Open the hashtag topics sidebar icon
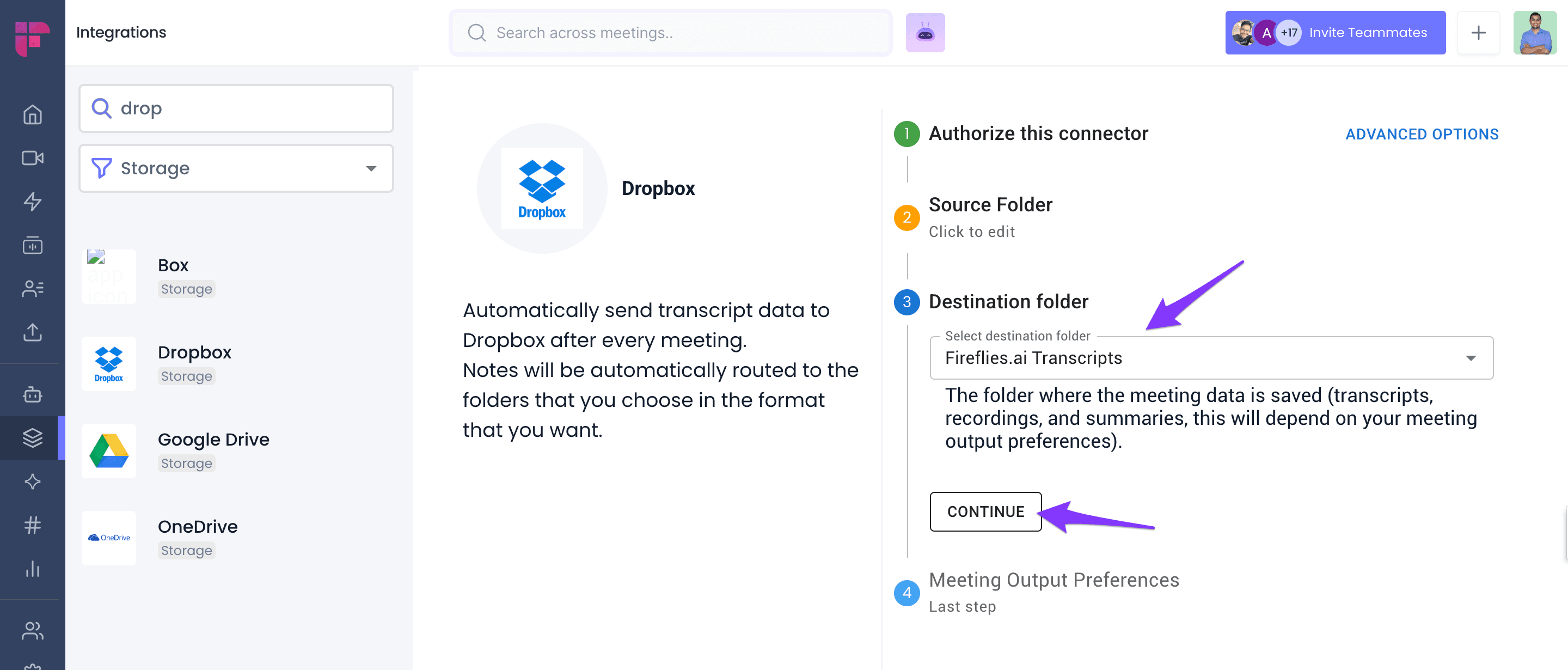The height and width of the screenshot is (670, 1568). tap(32, 525)
